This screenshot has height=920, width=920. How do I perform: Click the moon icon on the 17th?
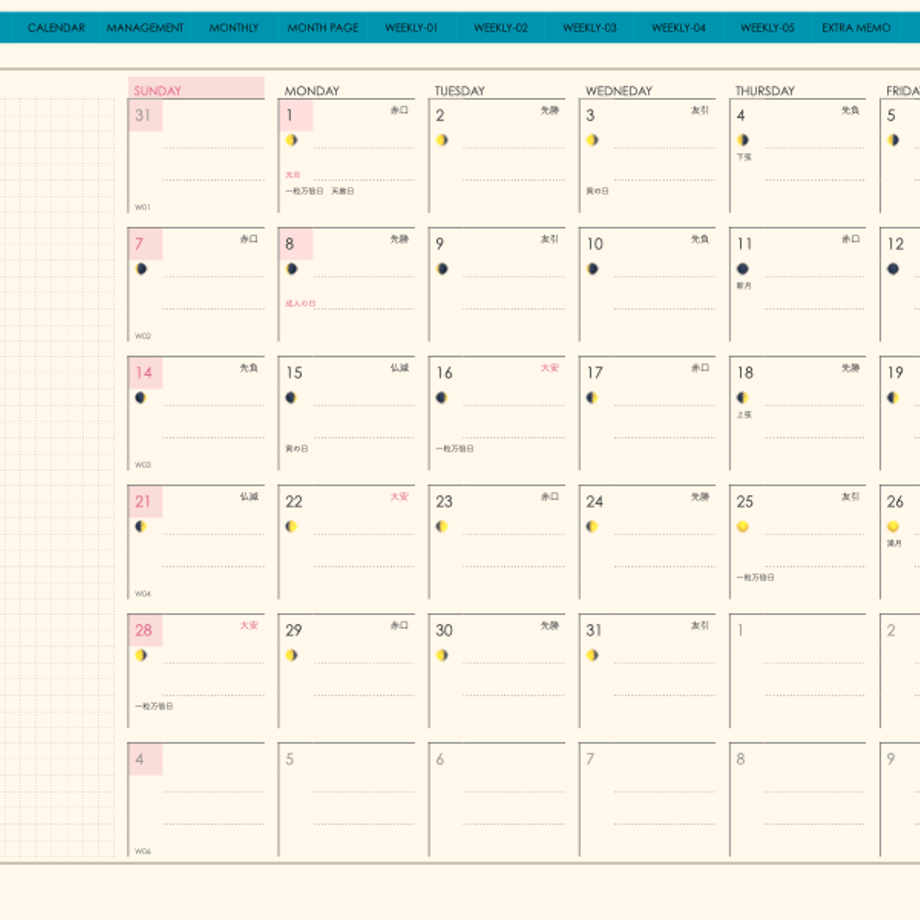coord(592,397)
